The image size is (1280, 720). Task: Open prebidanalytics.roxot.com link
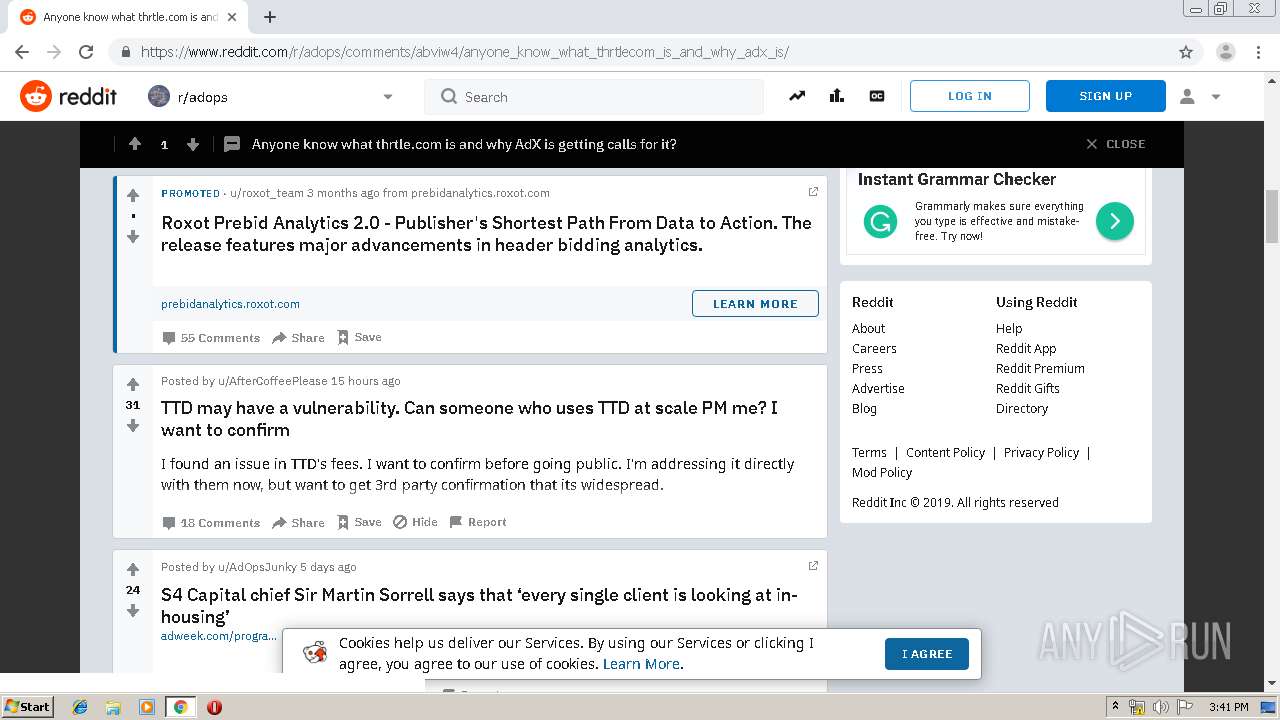[230, 304]
